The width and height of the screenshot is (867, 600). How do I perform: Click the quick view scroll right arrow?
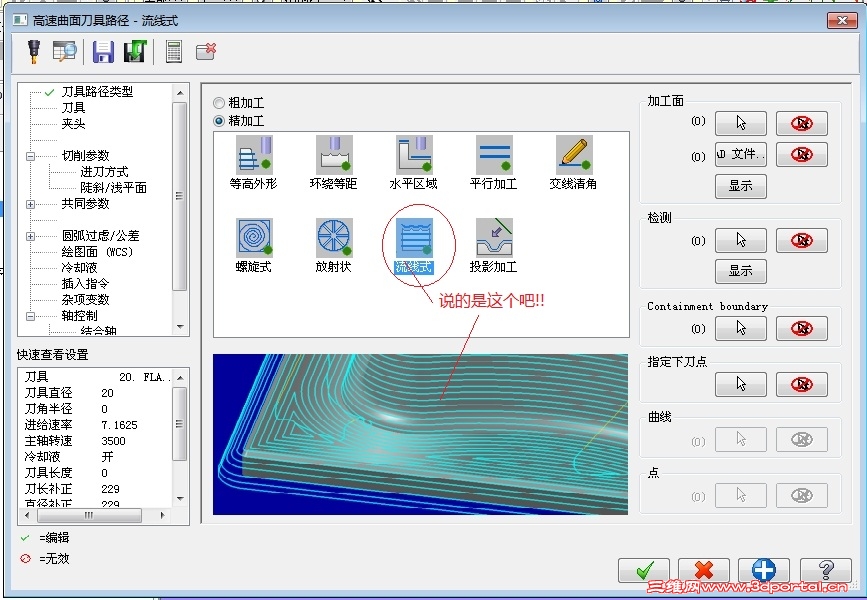(x=162, y=515)
